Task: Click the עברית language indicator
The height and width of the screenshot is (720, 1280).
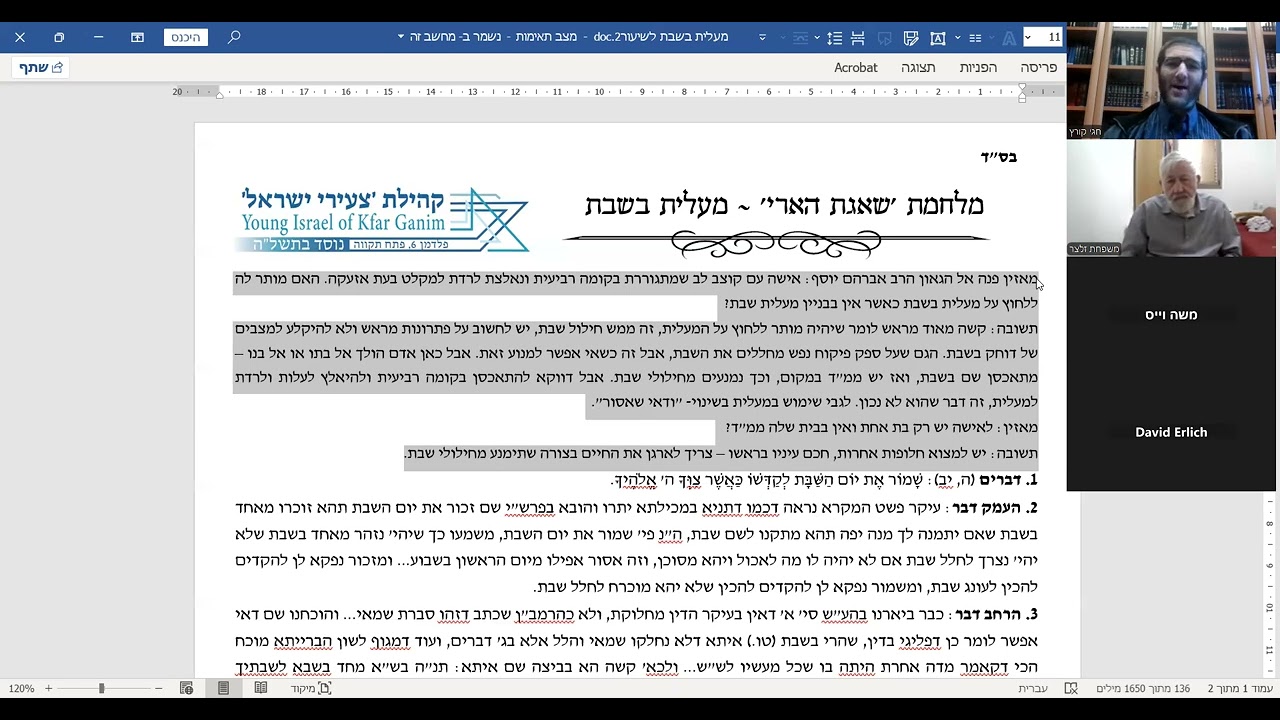Action: [1033, 688]
